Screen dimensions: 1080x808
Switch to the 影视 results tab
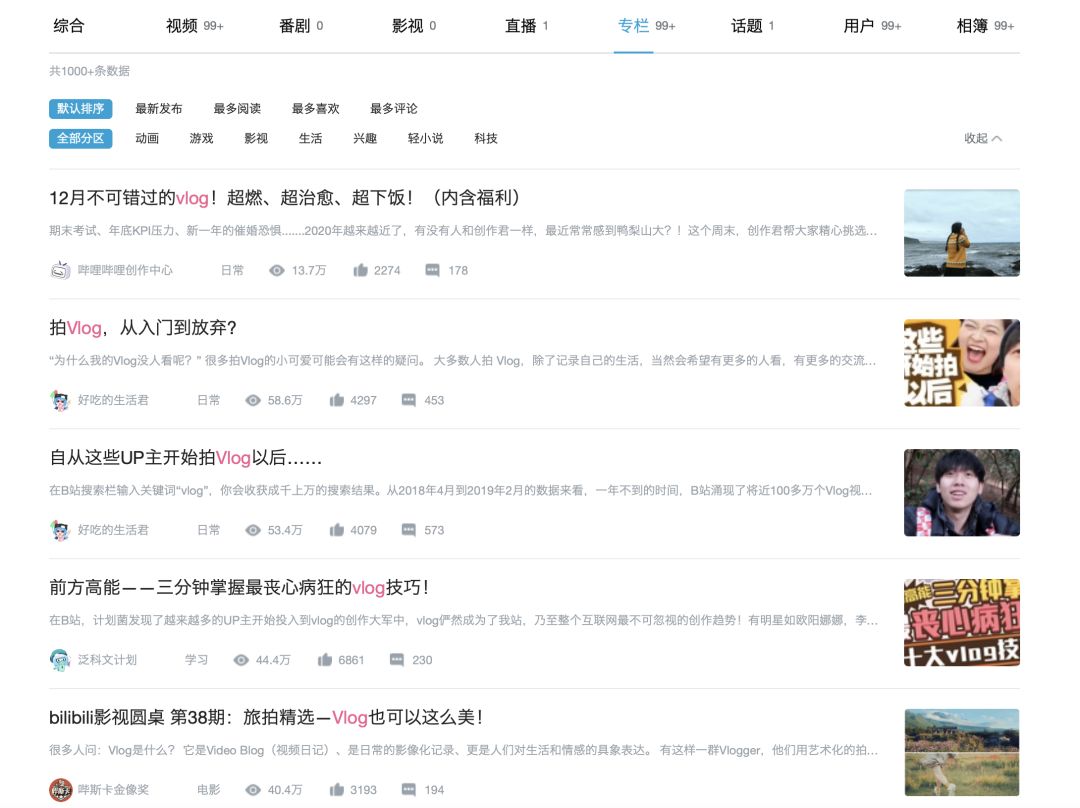[x=414, y=26]
